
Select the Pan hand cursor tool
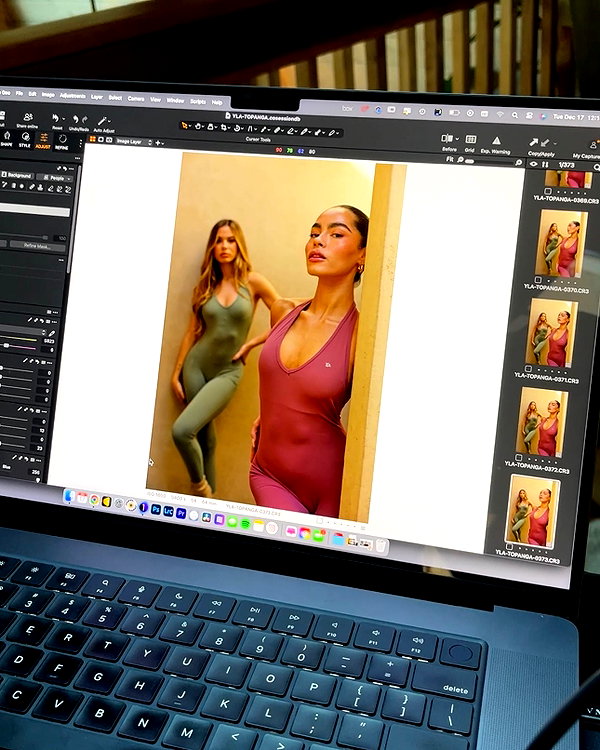198,126
